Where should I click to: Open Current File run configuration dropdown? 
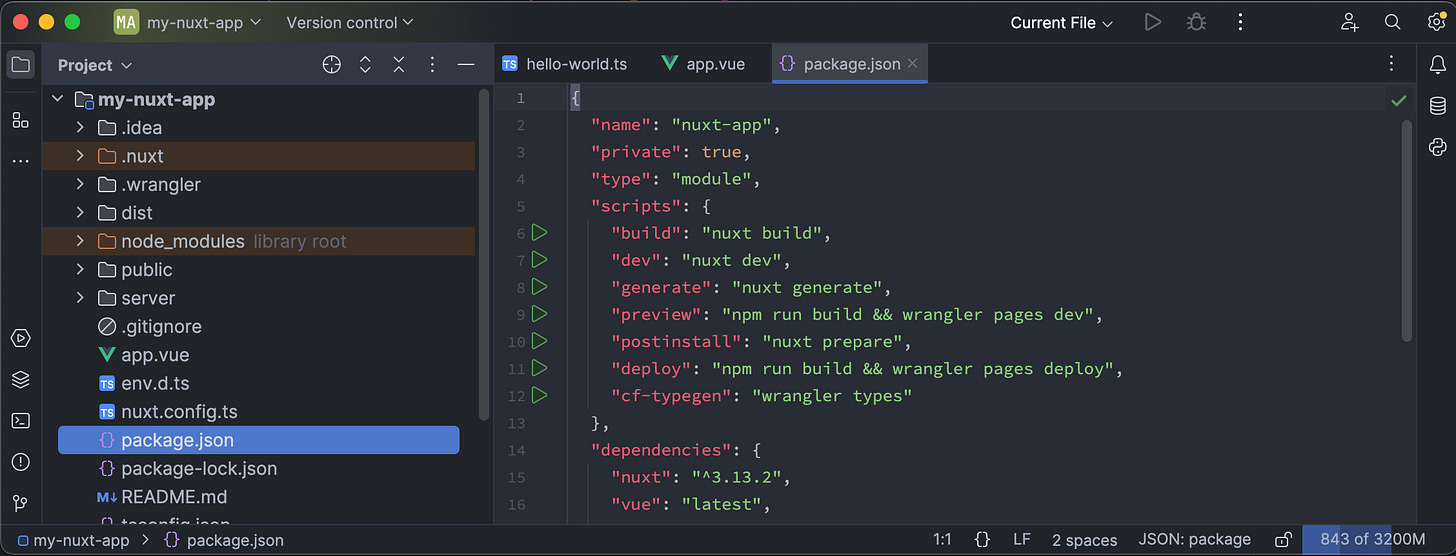(x=1061, y=22)
